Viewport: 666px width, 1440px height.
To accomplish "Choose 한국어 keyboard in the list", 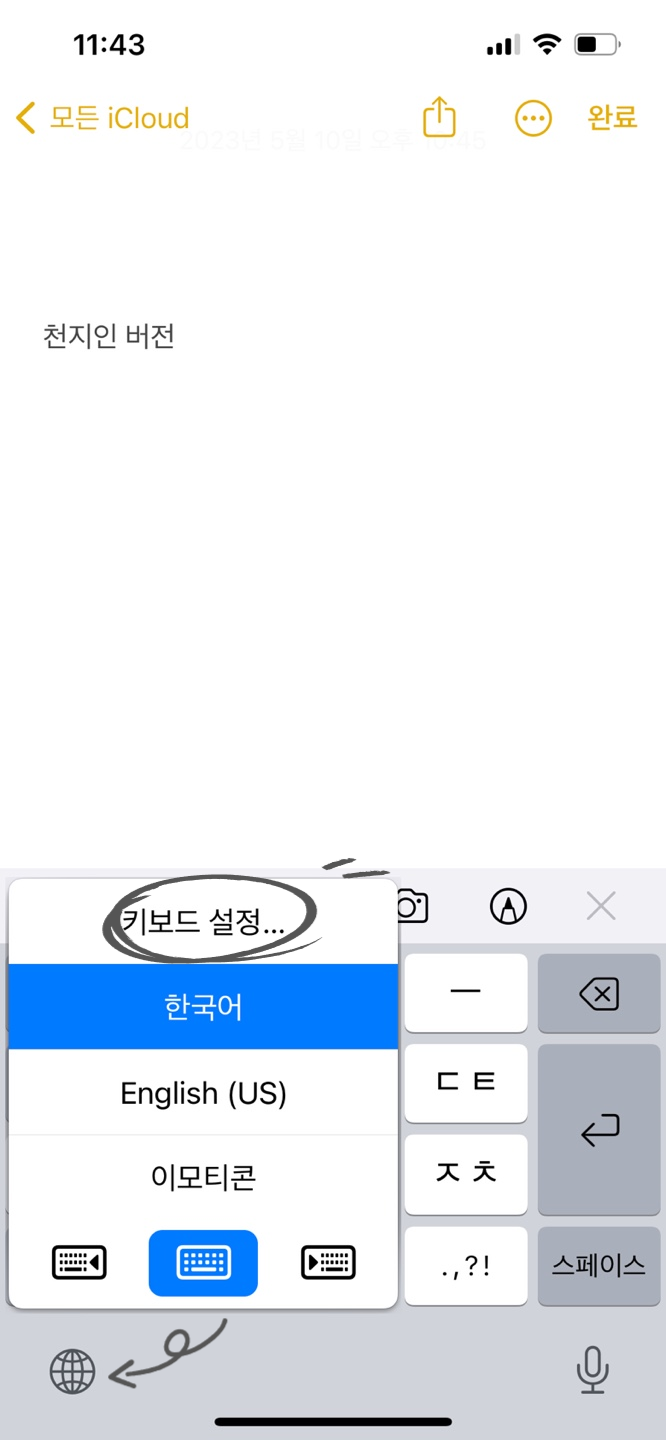I will [x=203, y=1006].
